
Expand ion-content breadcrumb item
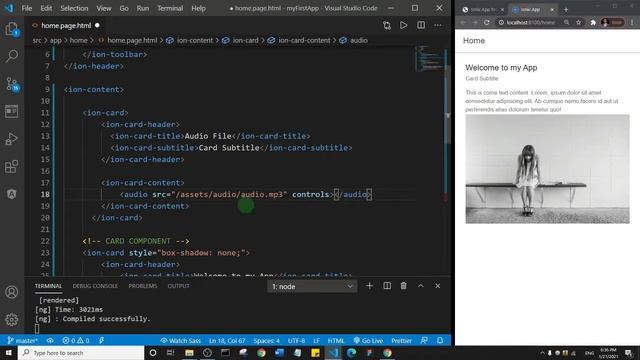195,40
